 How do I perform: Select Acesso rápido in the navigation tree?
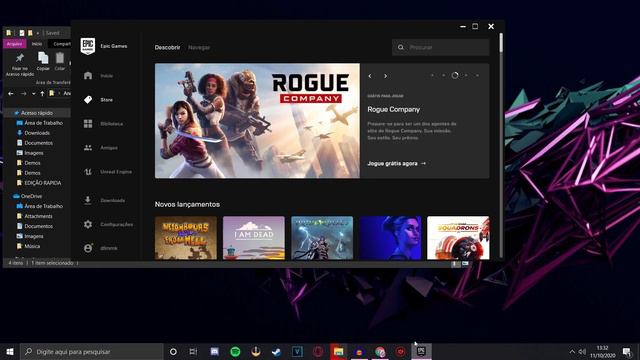click(x=37, y=113)
